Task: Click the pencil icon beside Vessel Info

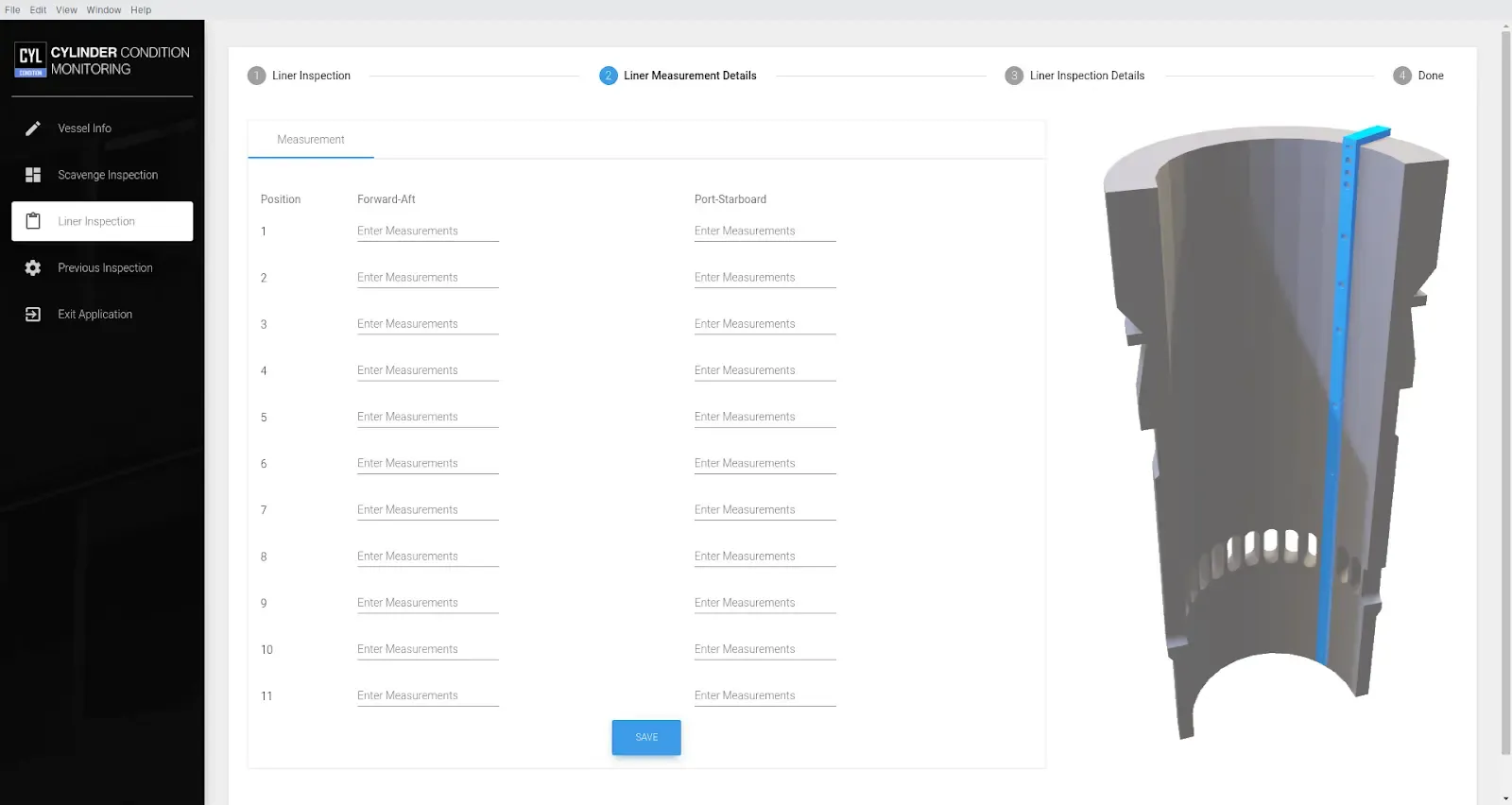Action: tap(33, 128)
